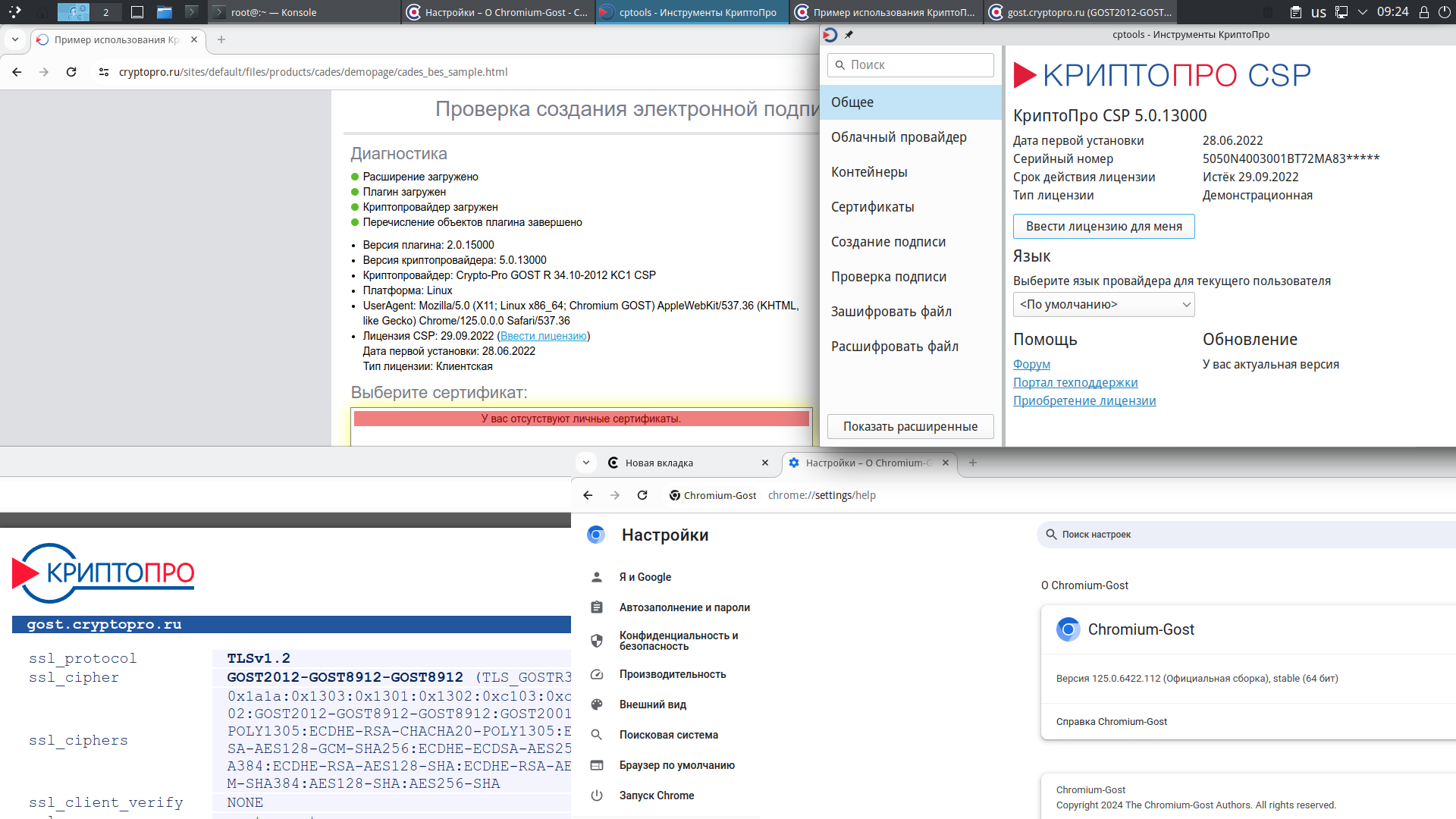Open 'Зашифровать файл' in the cptools sidebar

911,312
